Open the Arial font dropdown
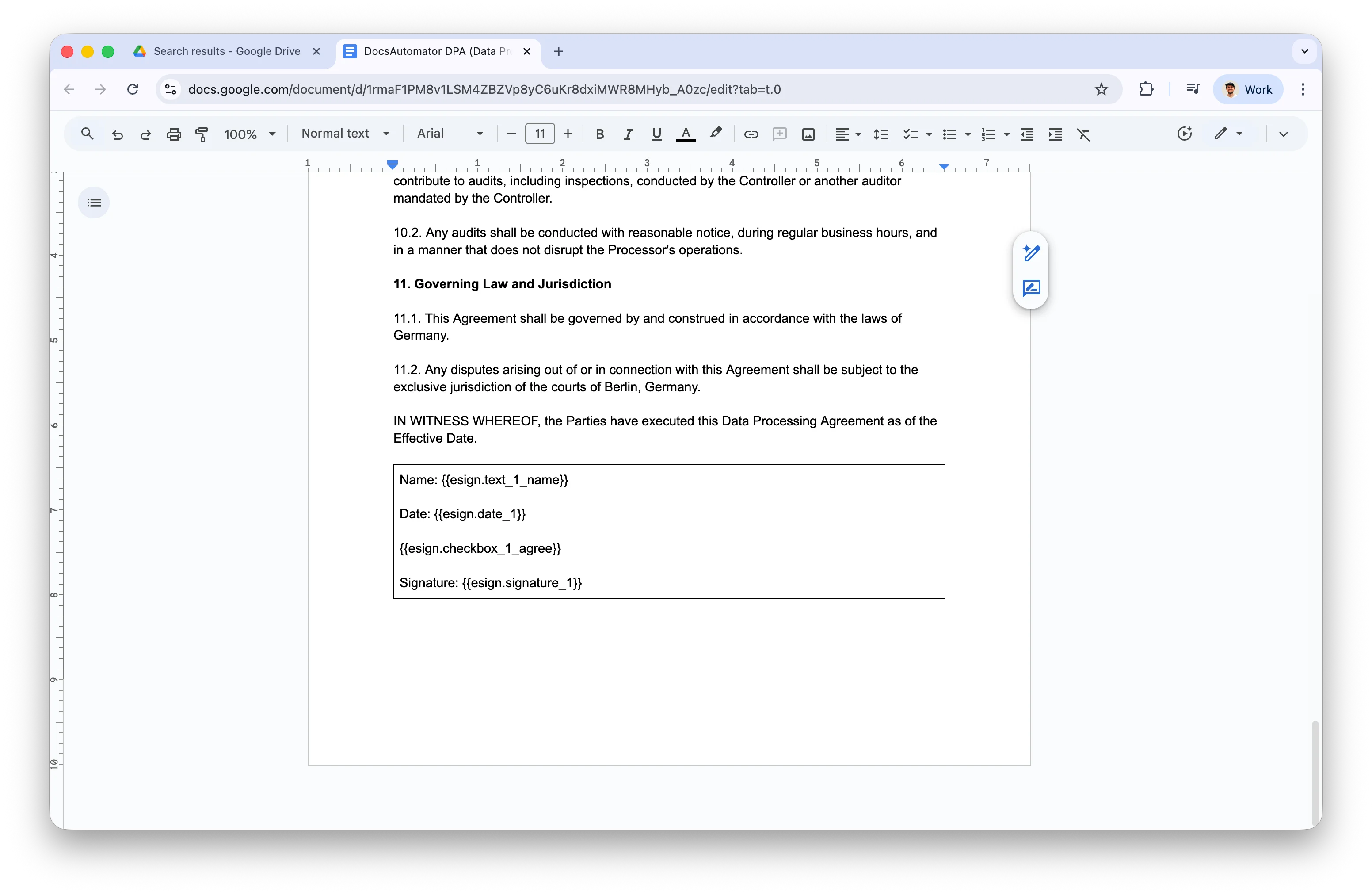The image size is (1372, 895). coord(450,134)
